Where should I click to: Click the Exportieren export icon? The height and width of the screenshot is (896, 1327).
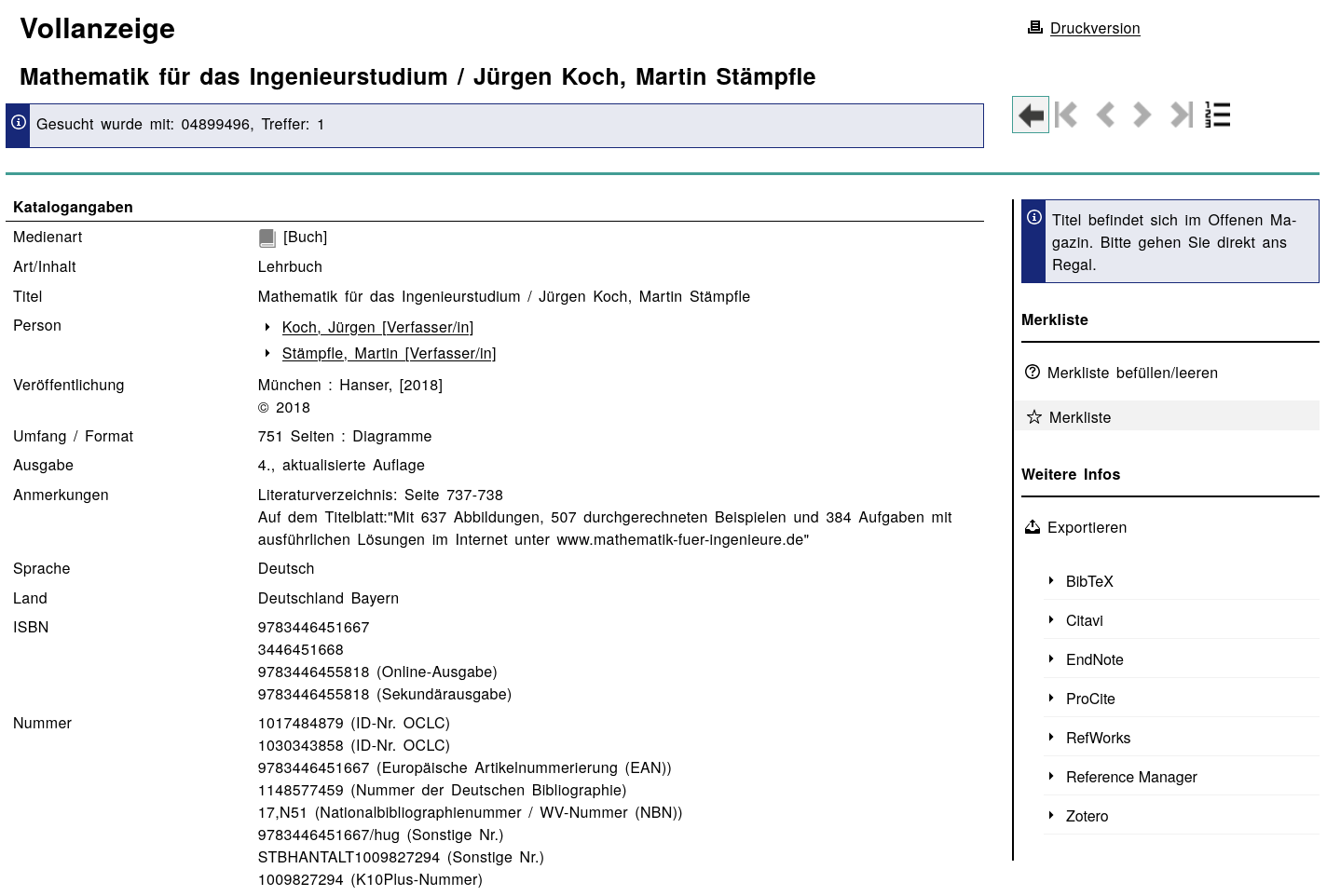pos(1033,527)
